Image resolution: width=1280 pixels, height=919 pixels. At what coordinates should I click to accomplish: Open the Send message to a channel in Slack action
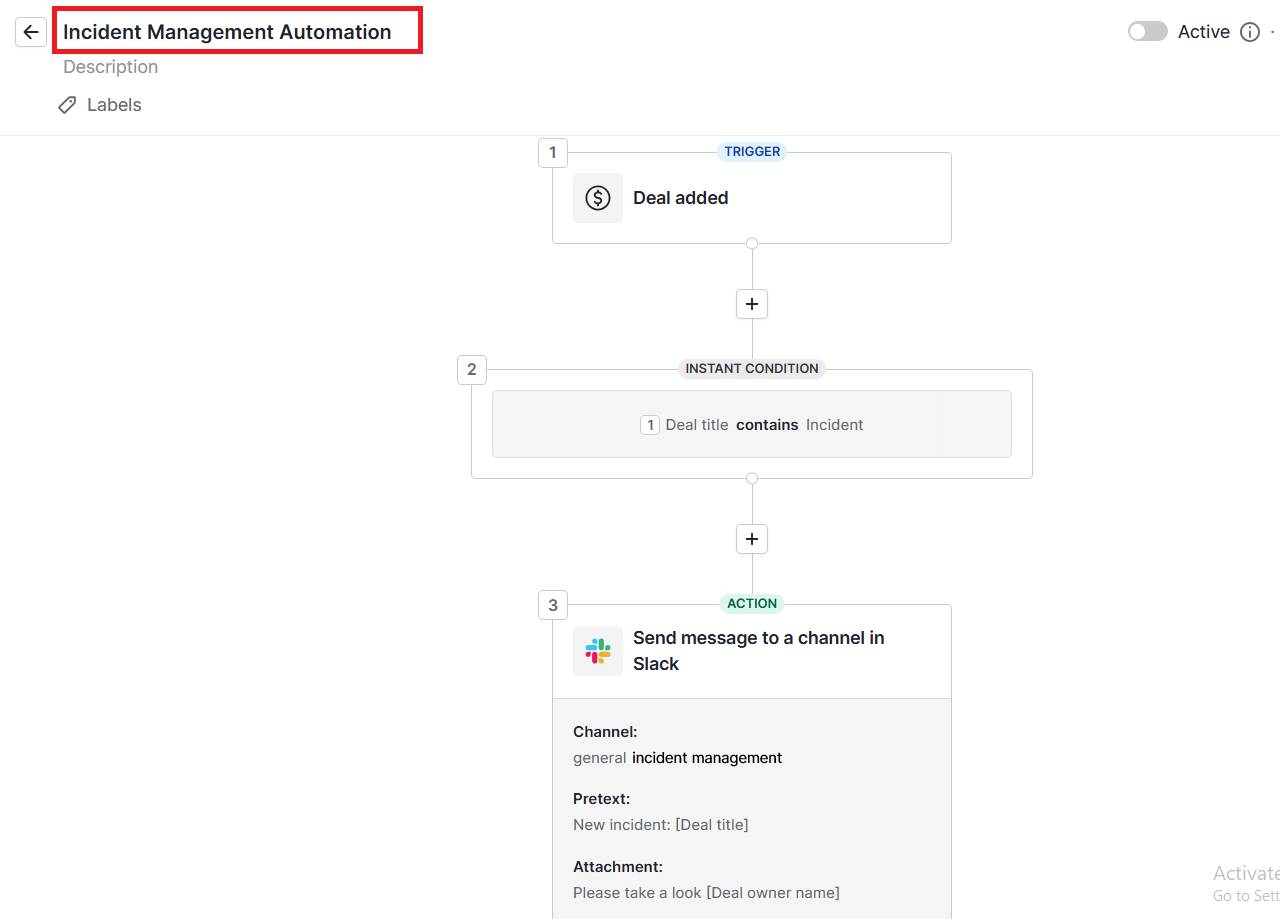[x=758, y=650]
